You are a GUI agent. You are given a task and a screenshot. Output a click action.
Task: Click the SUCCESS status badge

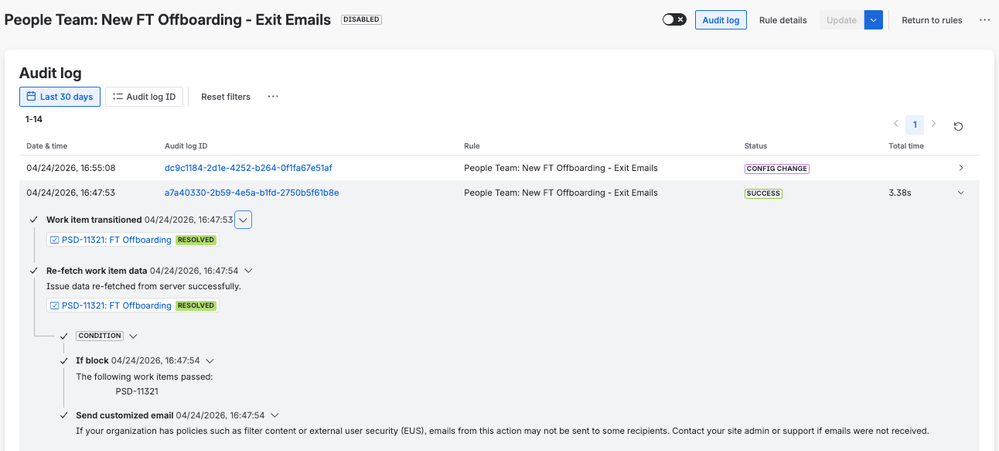pyautogui.click(x=763, y=193)
